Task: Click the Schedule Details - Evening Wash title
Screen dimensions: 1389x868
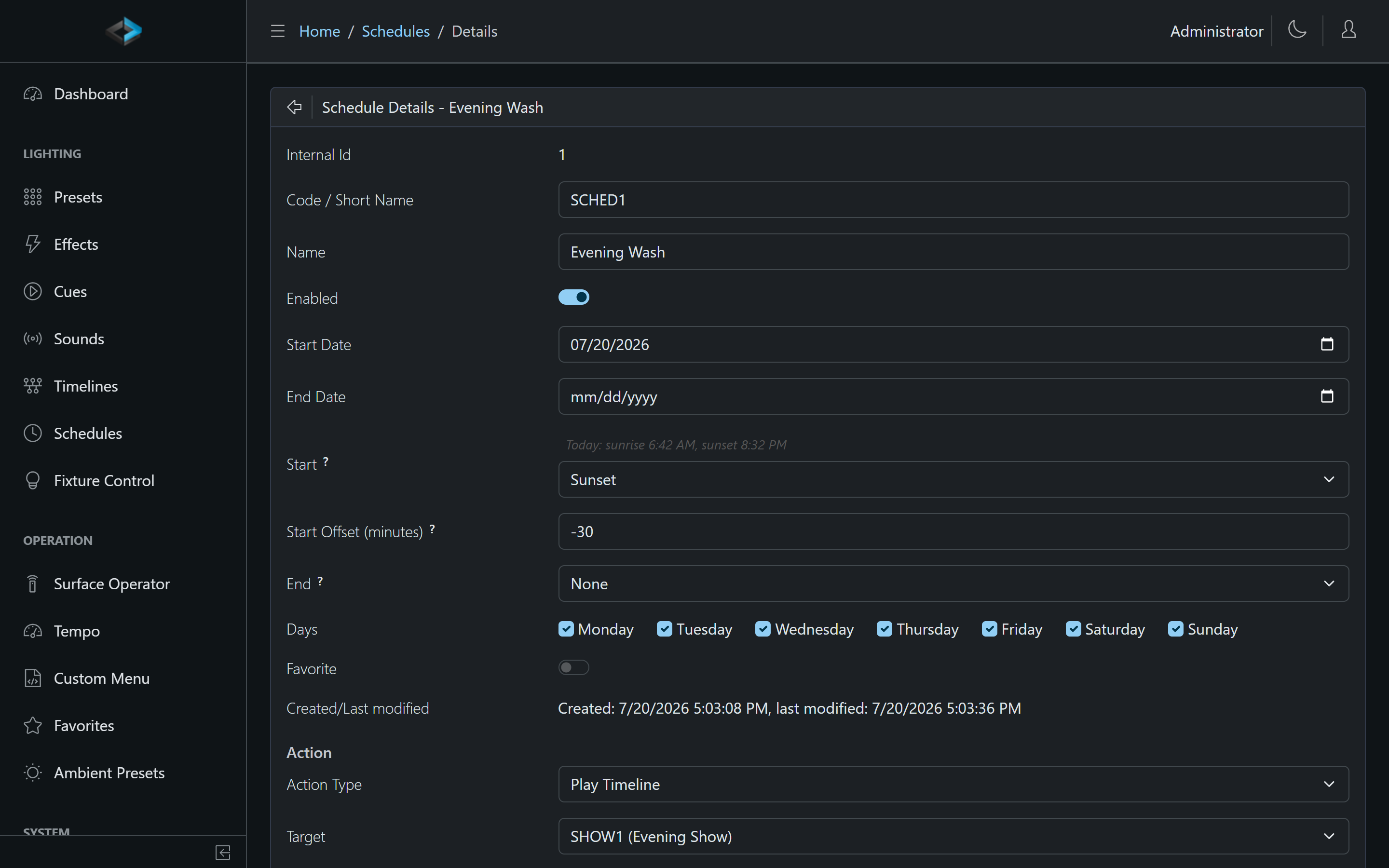Action: coord(432,108)
